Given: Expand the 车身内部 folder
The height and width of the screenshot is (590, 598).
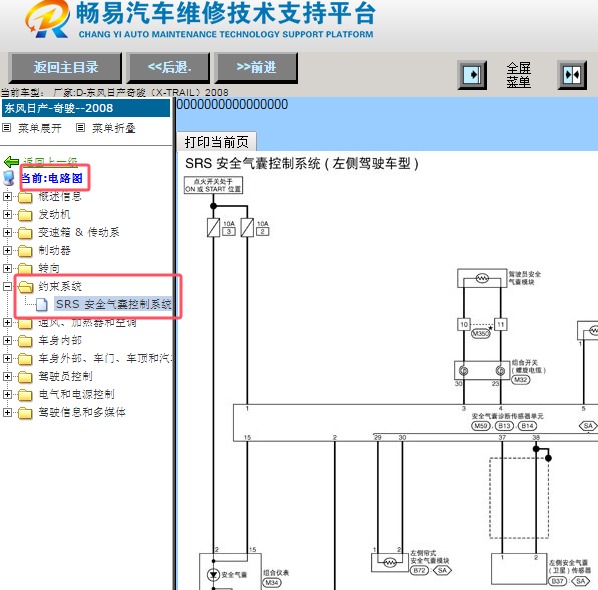Looking at the screenshot, I should (7, 340).
